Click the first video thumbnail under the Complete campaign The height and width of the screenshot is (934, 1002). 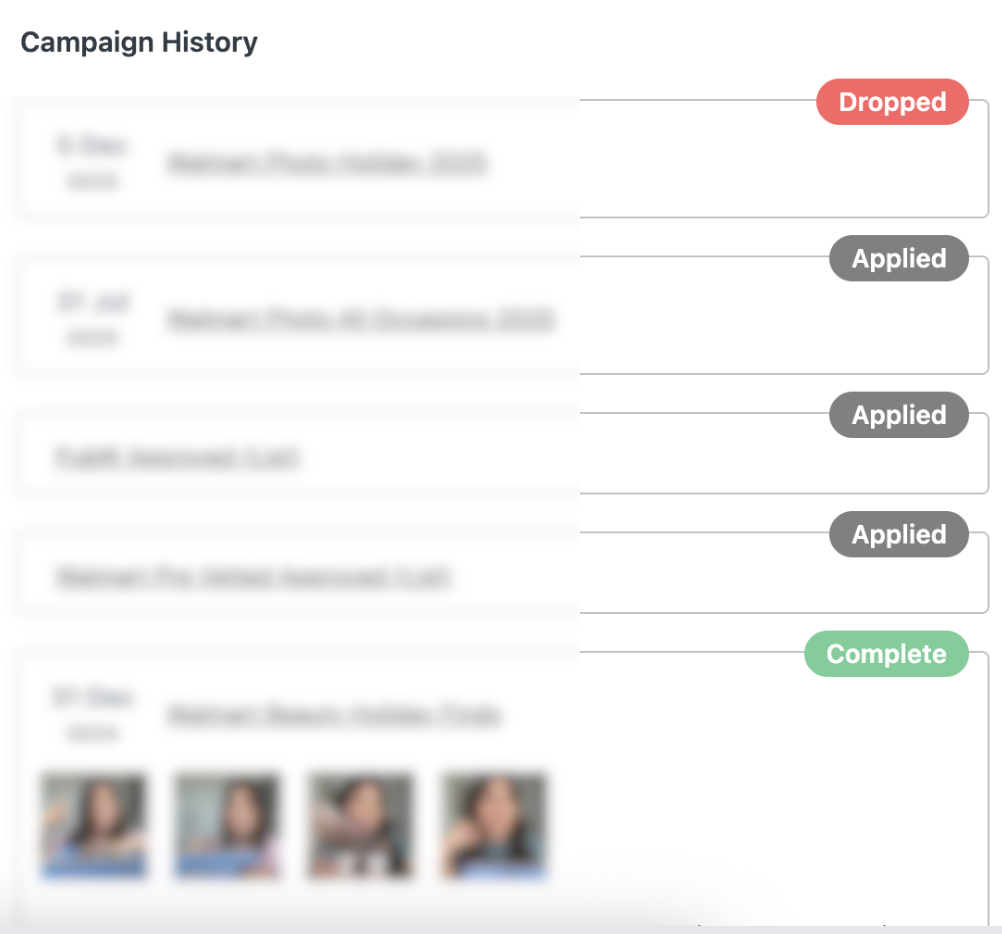(94, 826)
